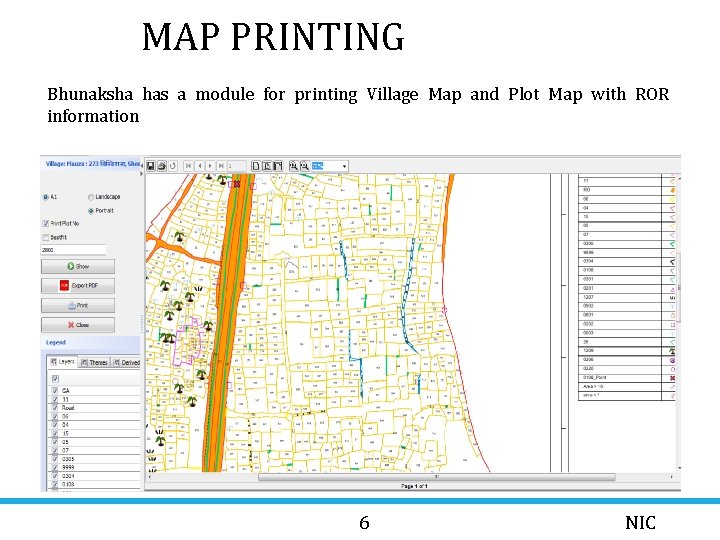
Task: Click the scale input field showing 2800
Action: coord(73,250)
